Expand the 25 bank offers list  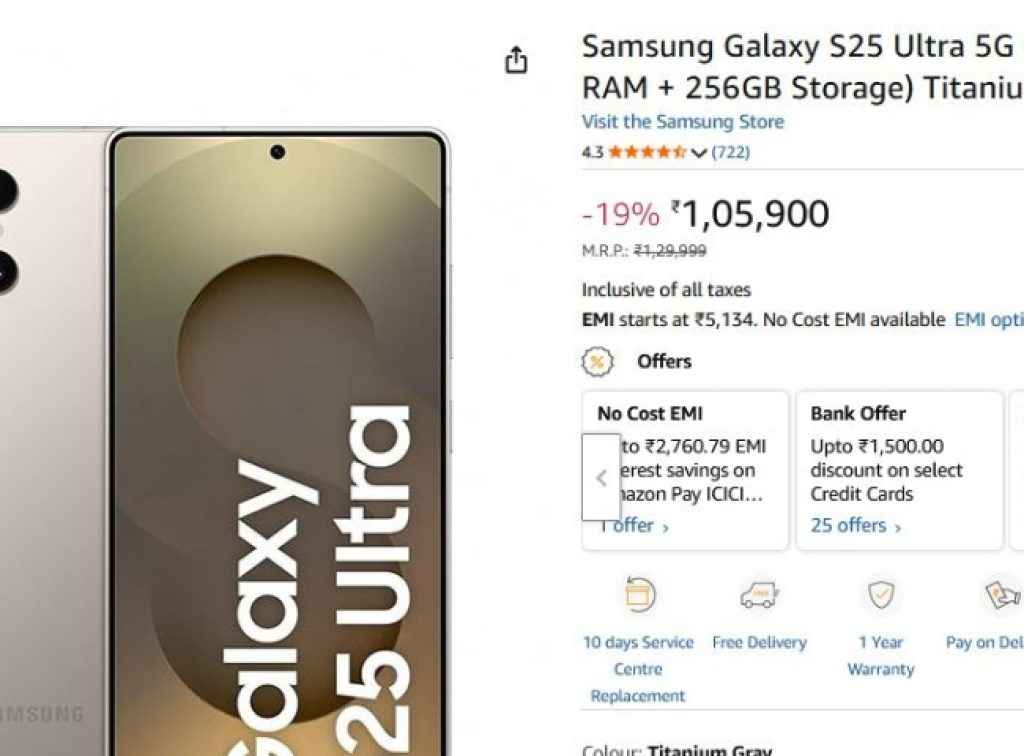click(849, 525)
